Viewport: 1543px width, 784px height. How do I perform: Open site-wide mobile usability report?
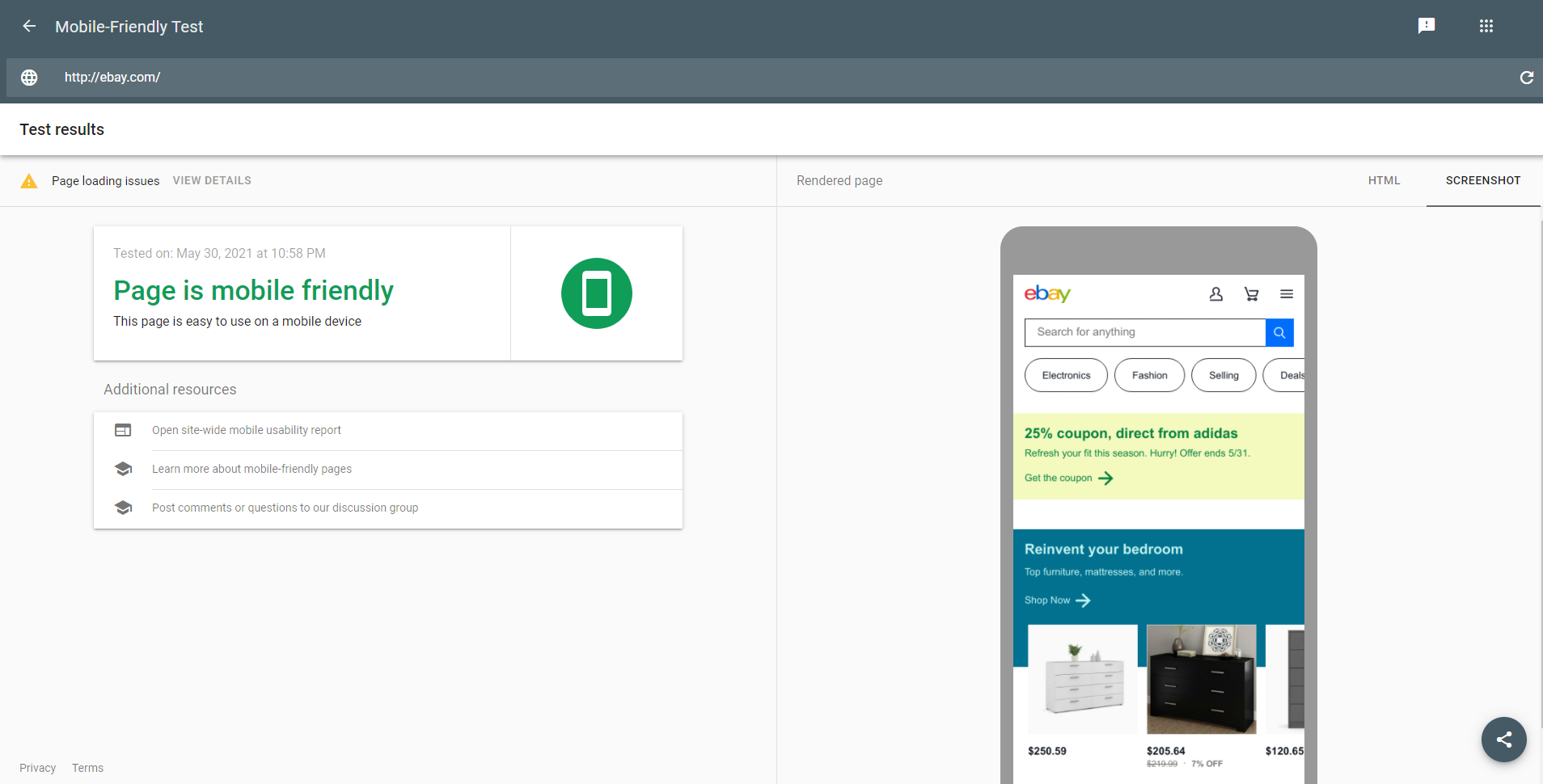(x=247, y=431)
